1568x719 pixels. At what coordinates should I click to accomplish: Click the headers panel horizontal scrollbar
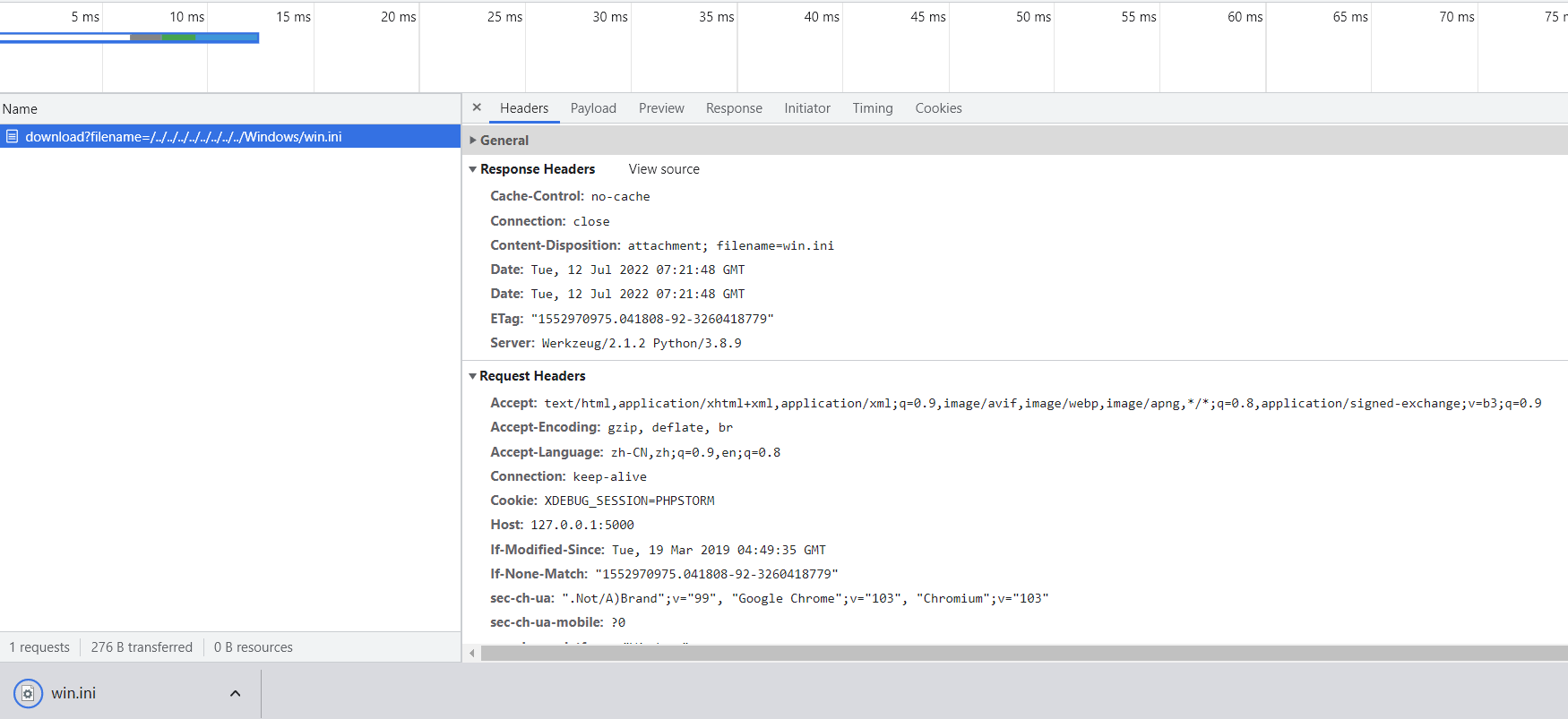click(1024, 654)
